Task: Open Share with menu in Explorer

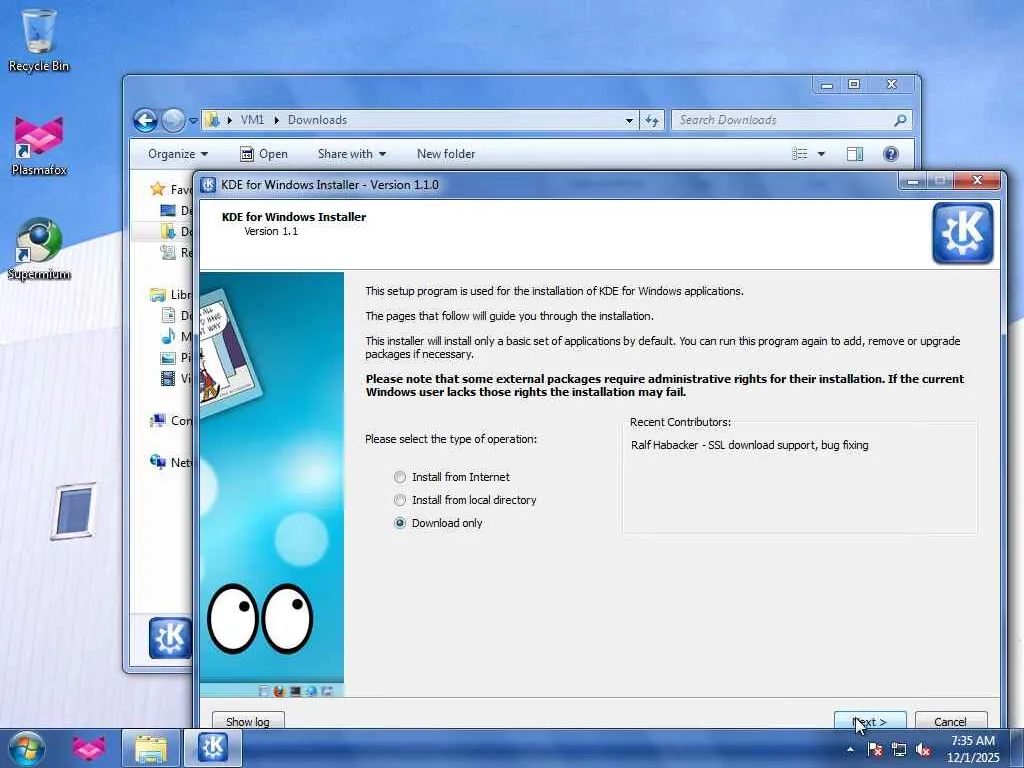Action: [351, 154]
